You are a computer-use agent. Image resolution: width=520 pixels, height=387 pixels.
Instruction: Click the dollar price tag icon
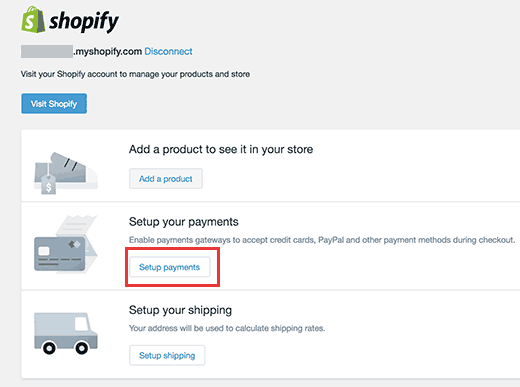click(x=48, y=184)
